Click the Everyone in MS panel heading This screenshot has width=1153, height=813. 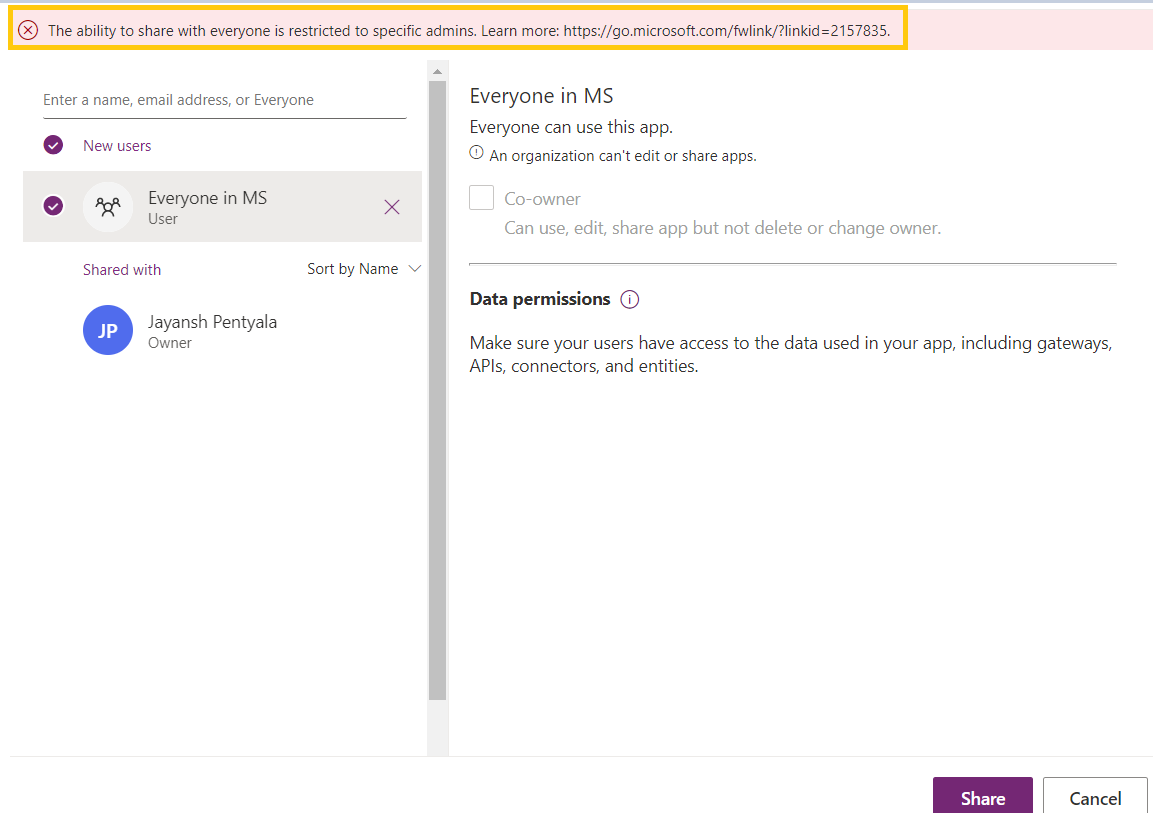[541, 96]
